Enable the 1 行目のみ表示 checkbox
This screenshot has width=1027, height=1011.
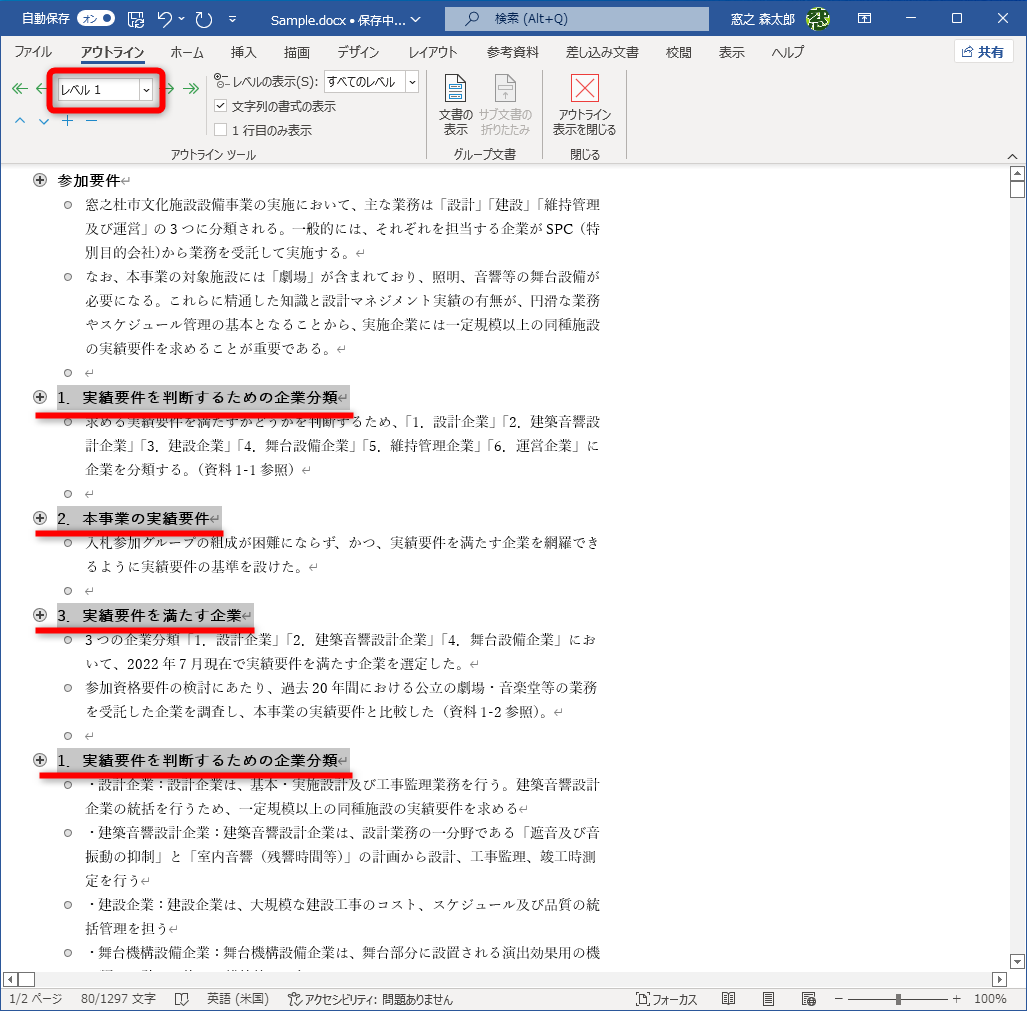(x=222, y=128)
